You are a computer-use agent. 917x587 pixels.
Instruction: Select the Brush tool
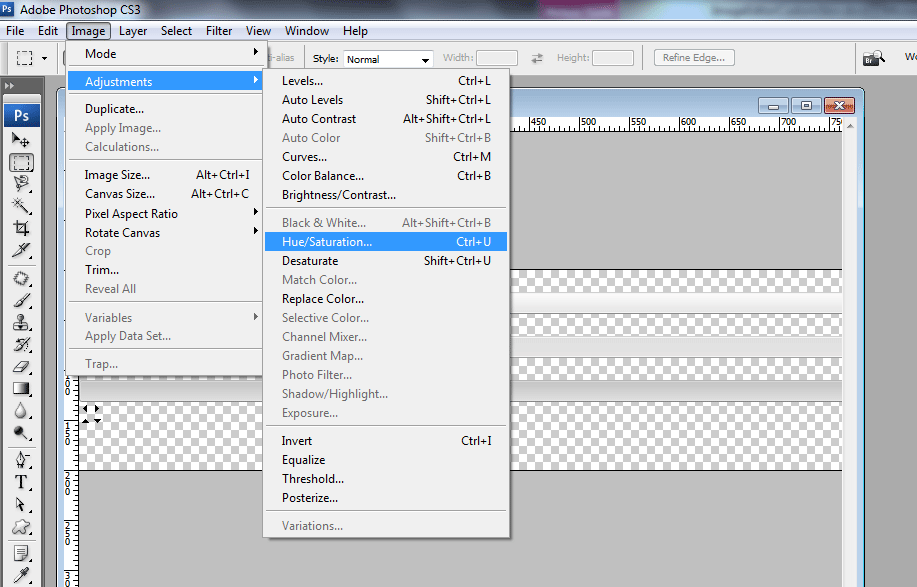coord(21,301)
